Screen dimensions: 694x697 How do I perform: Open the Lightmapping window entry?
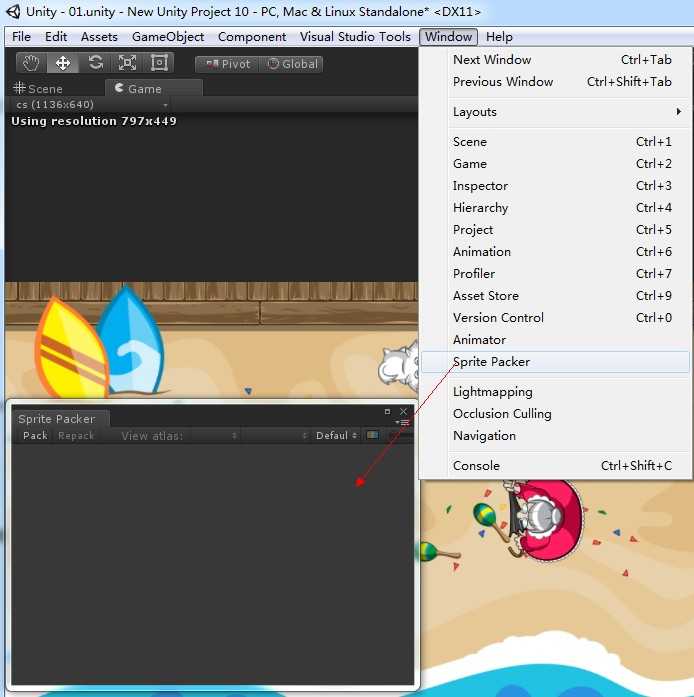click(x=555, y=392)
